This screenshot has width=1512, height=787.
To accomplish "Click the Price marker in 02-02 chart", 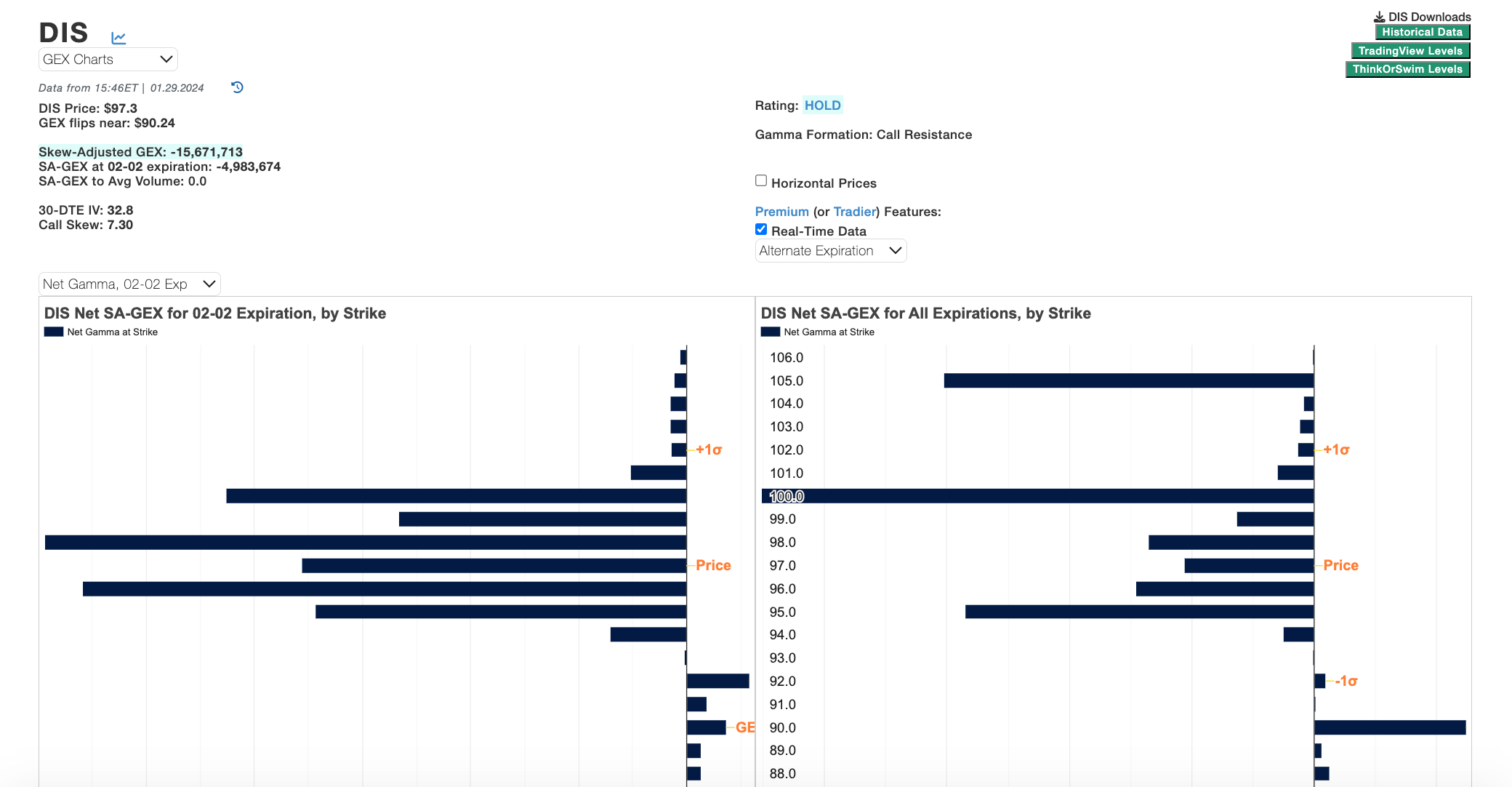I will pos(713,565).
